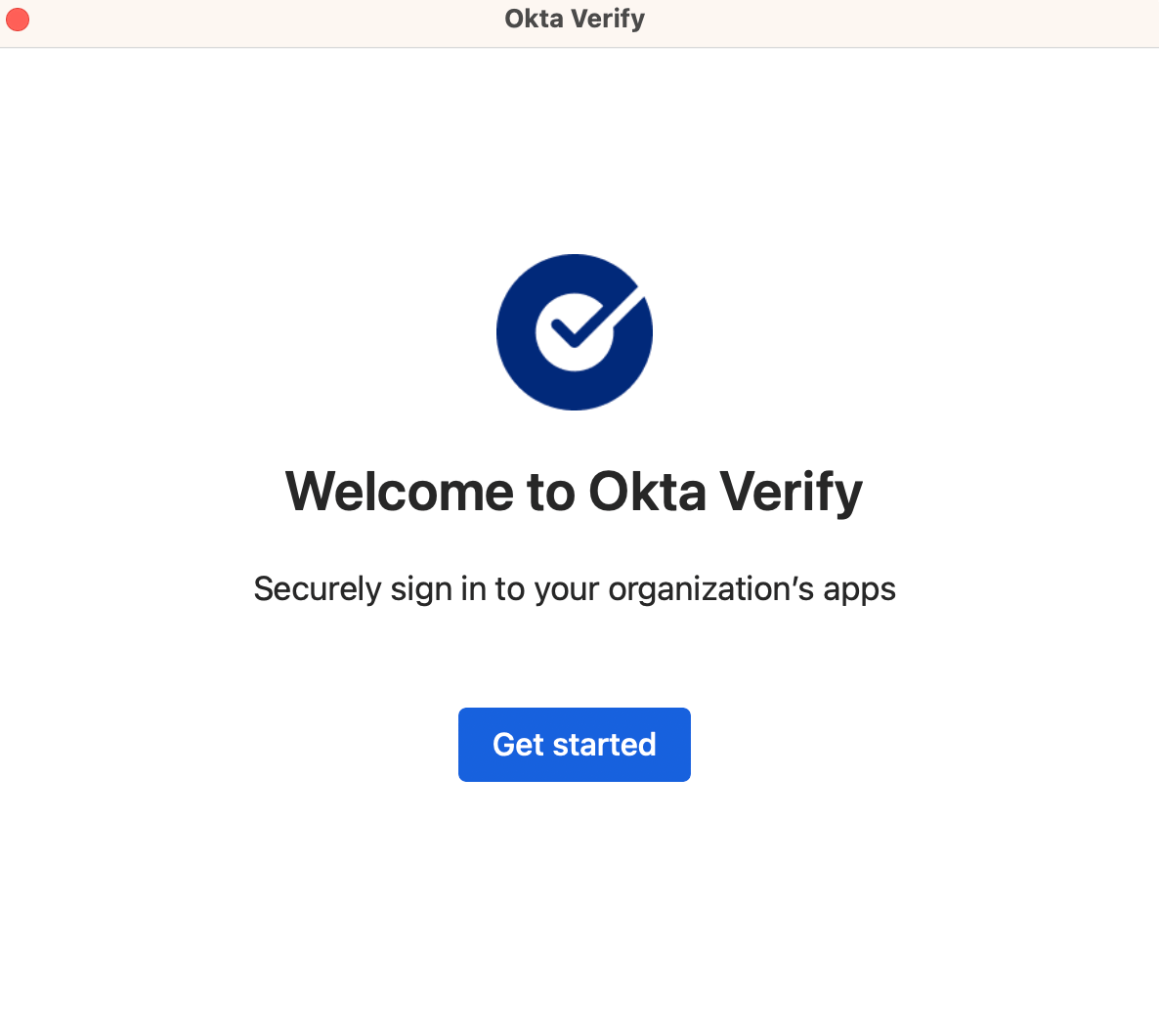Click the word "apps" in the subtitle
Viewport: 1159px width, 1036px height.
pos(859,589)
